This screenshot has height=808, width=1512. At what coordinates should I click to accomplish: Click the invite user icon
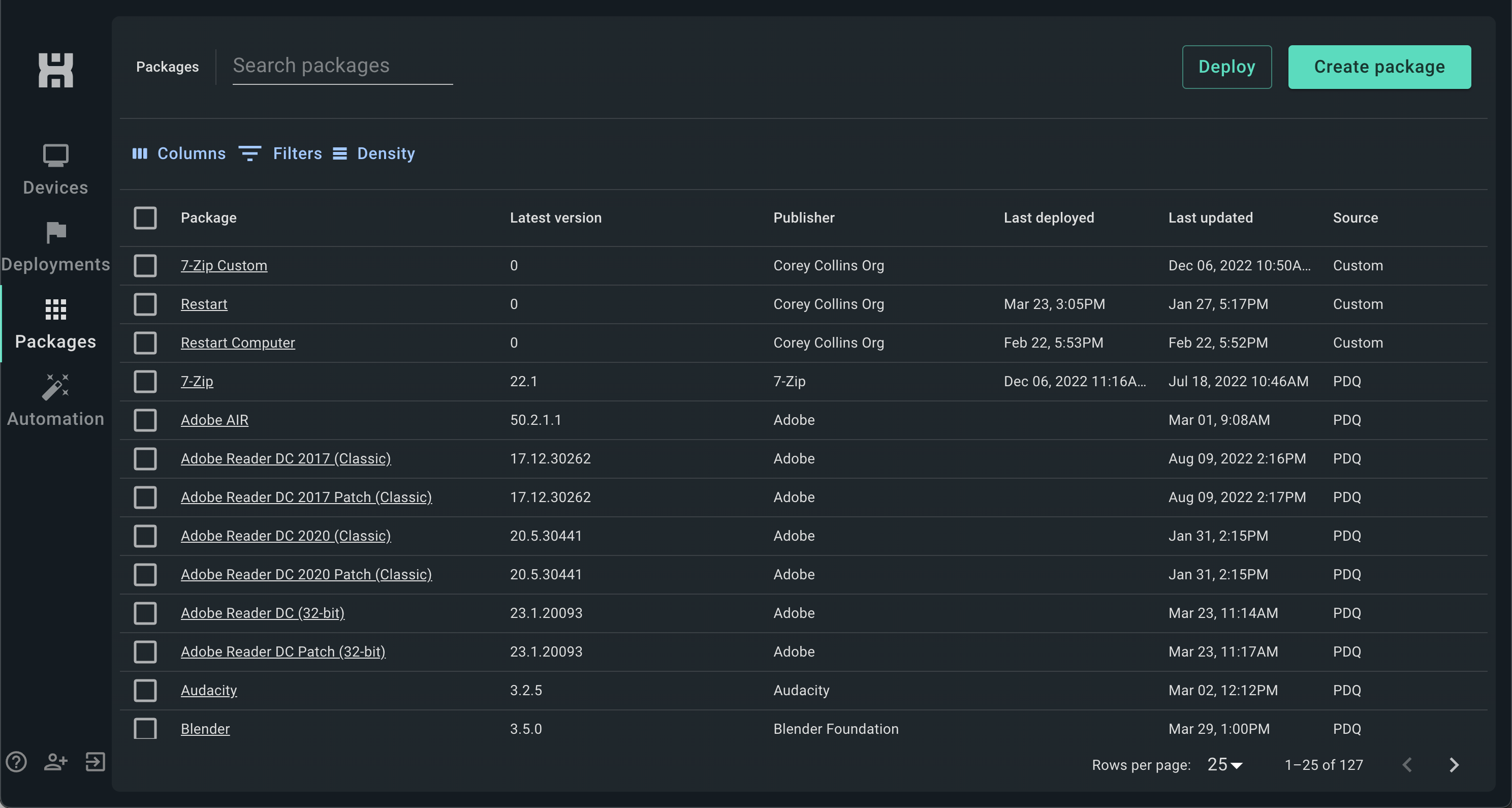pyautogui.click(x=56, y=762)
